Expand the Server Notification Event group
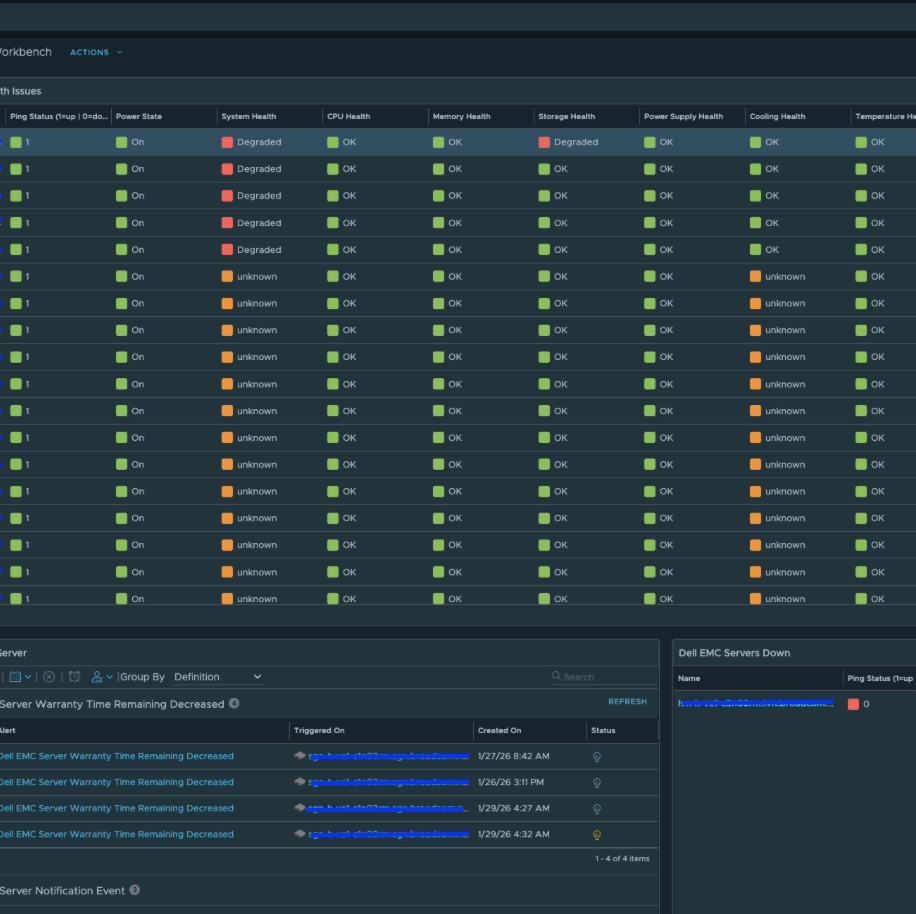This screenshot has height=914, width=916. 62,890
